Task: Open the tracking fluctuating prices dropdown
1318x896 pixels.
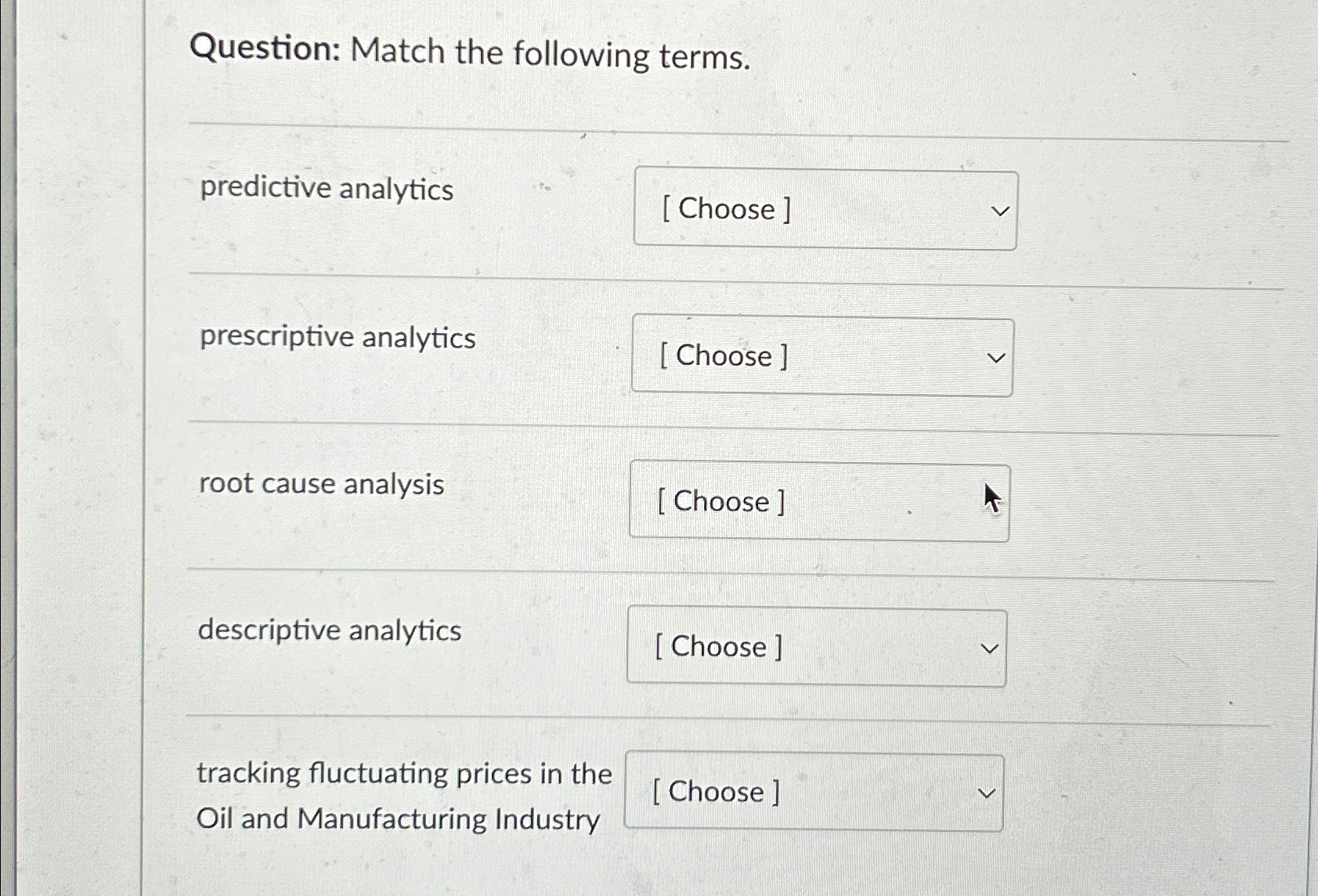Action: (814, 792)
